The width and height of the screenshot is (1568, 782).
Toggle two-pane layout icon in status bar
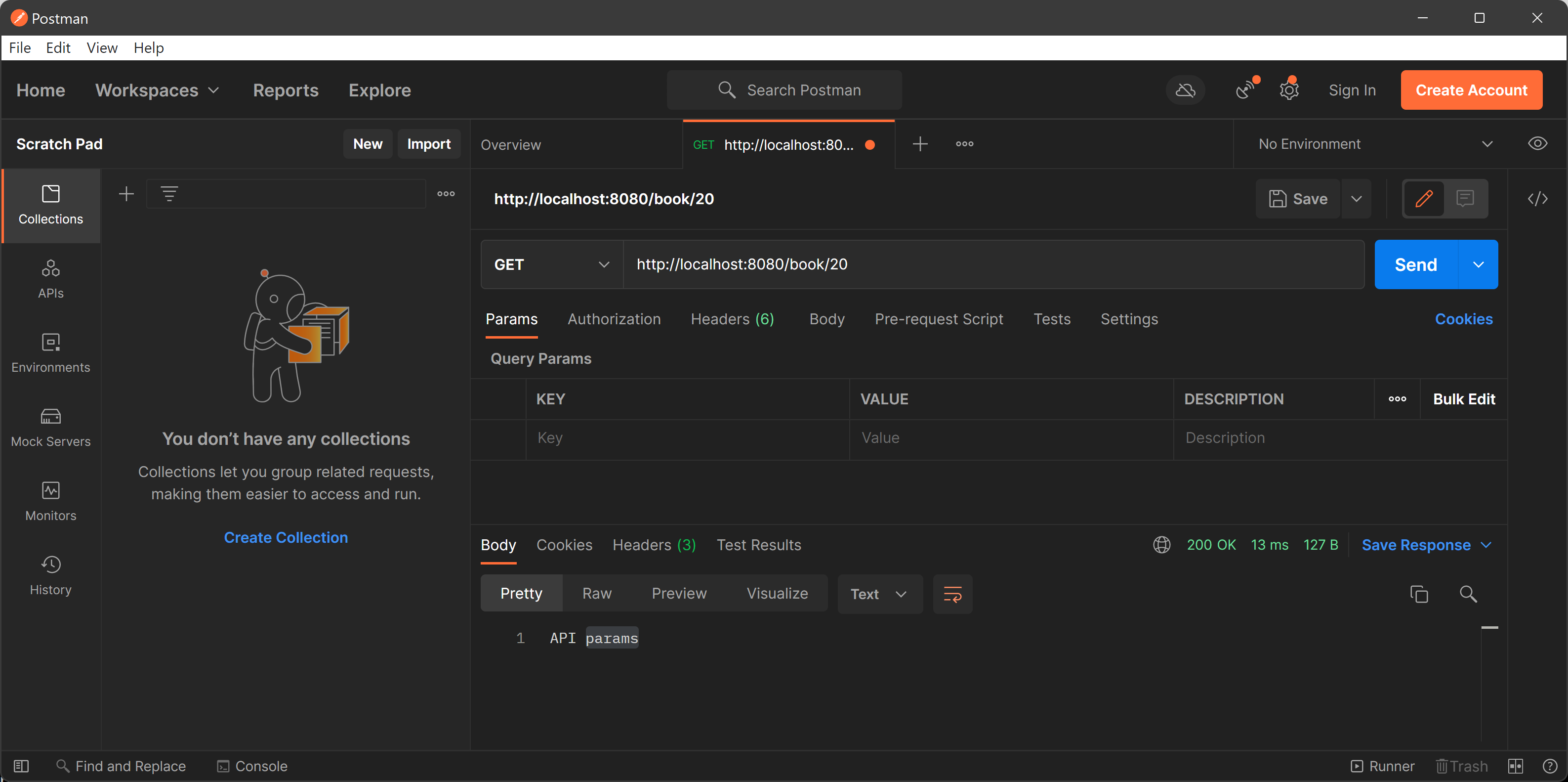click(1515, 766)
